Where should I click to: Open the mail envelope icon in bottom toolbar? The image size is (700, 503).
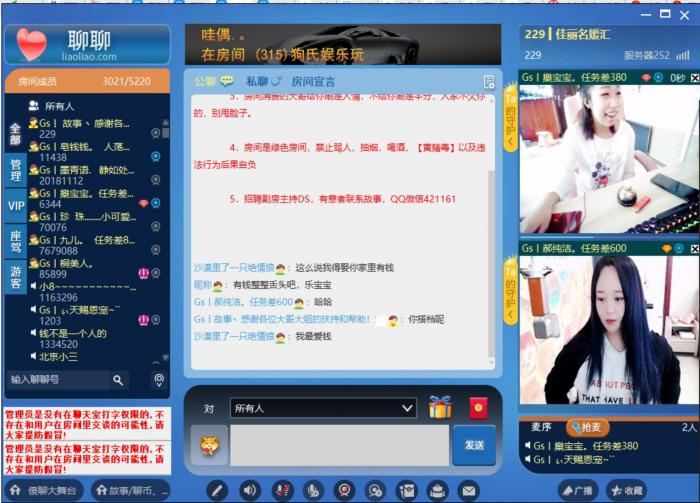click(x=468, y=490)
